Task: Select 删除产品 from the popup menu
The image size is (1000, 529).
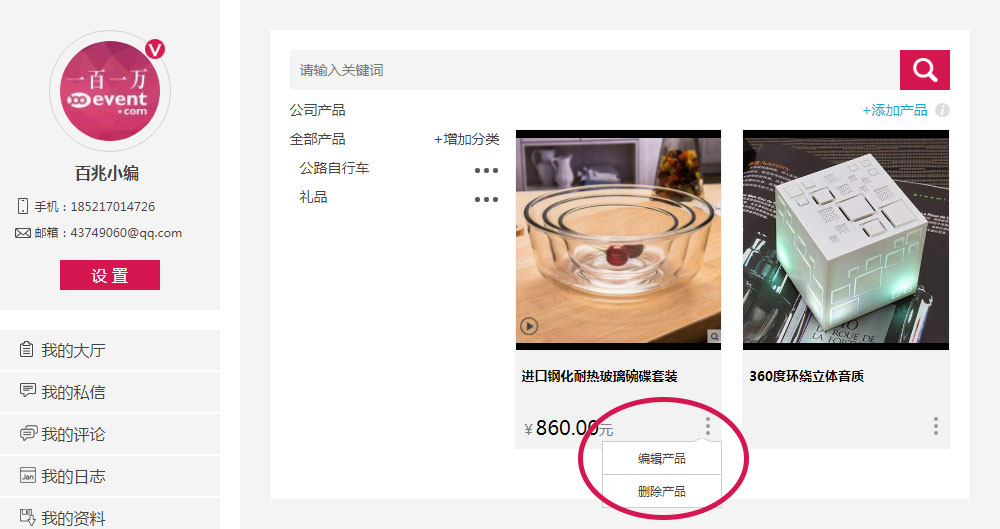Action: point(661,491)
